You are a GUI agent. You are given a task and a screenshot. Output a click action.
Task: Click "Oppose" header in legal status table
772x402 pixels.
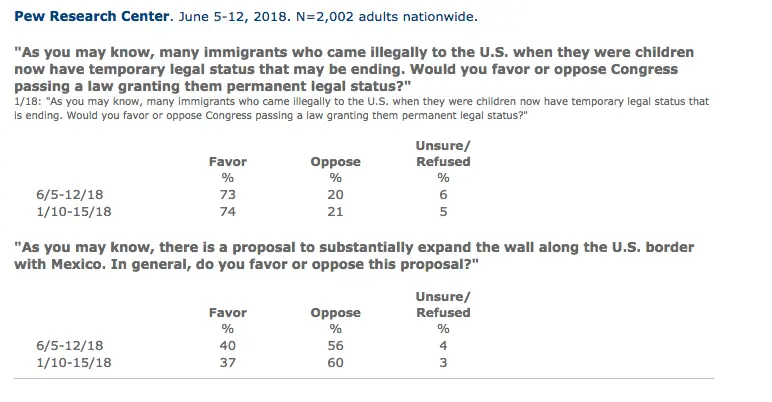(x=335, y=161)
